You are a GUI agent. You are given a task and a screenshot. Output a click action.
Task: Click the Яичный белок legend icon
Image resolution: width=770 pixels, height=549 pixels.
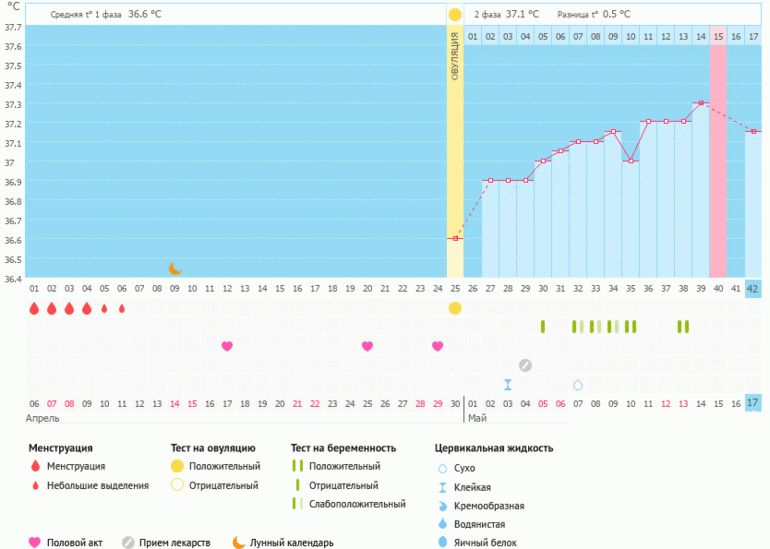coord(442,542)
